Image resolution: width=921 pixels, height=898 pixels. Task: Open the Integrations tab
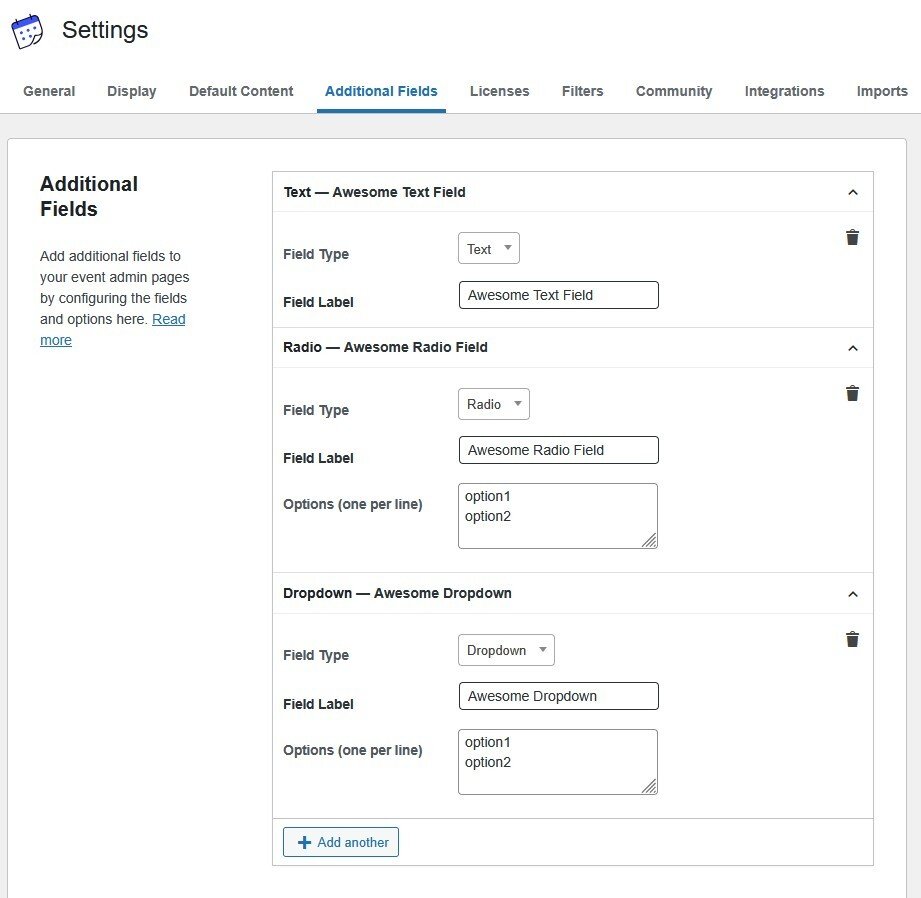784,91
